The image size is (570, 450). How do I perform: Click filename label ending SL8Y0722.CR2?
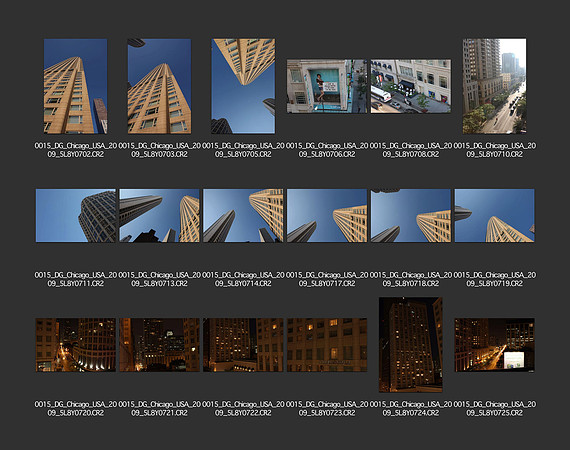243,409
